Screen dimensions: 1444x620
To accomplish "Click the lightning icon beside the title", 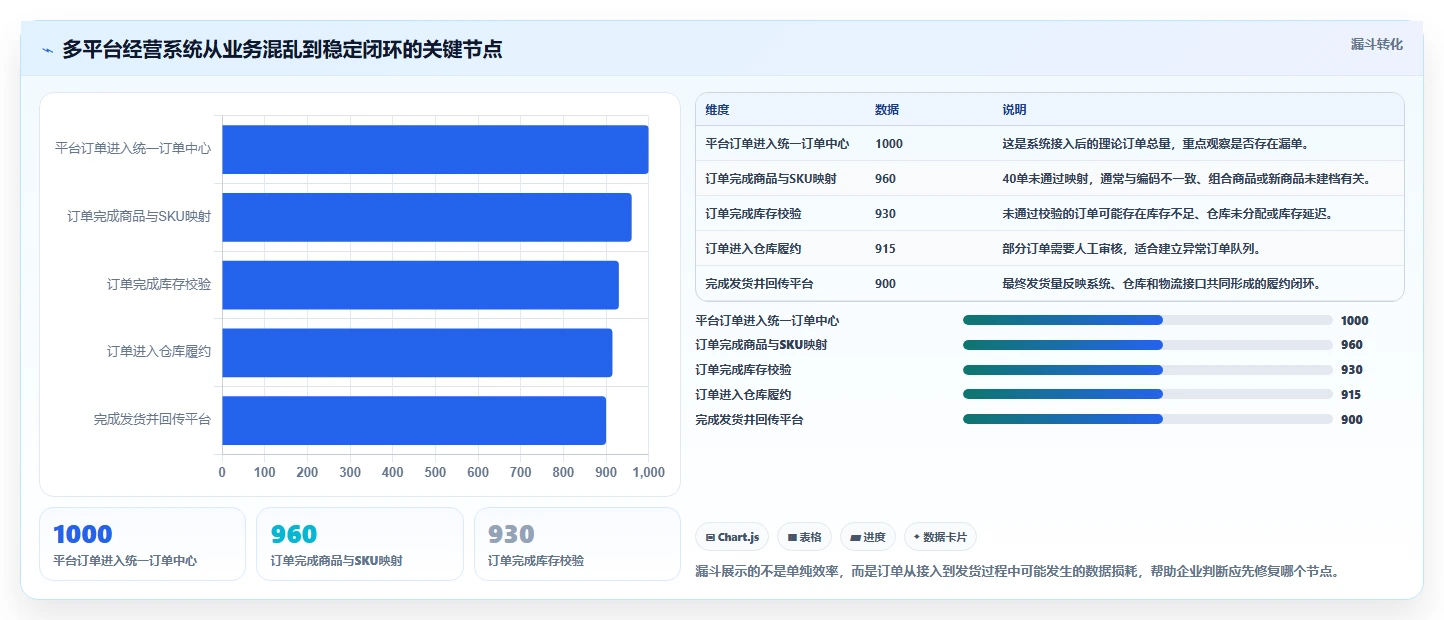I will pyautogui.click(x=48, y=49).
